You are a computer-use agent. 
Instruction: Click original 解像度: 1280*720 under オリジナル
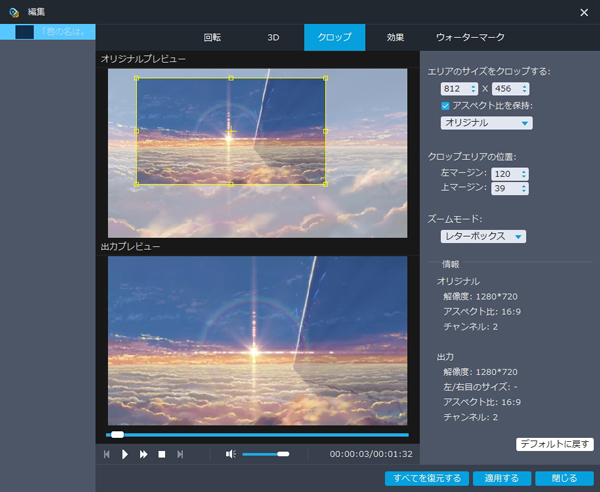pos(480,297)
